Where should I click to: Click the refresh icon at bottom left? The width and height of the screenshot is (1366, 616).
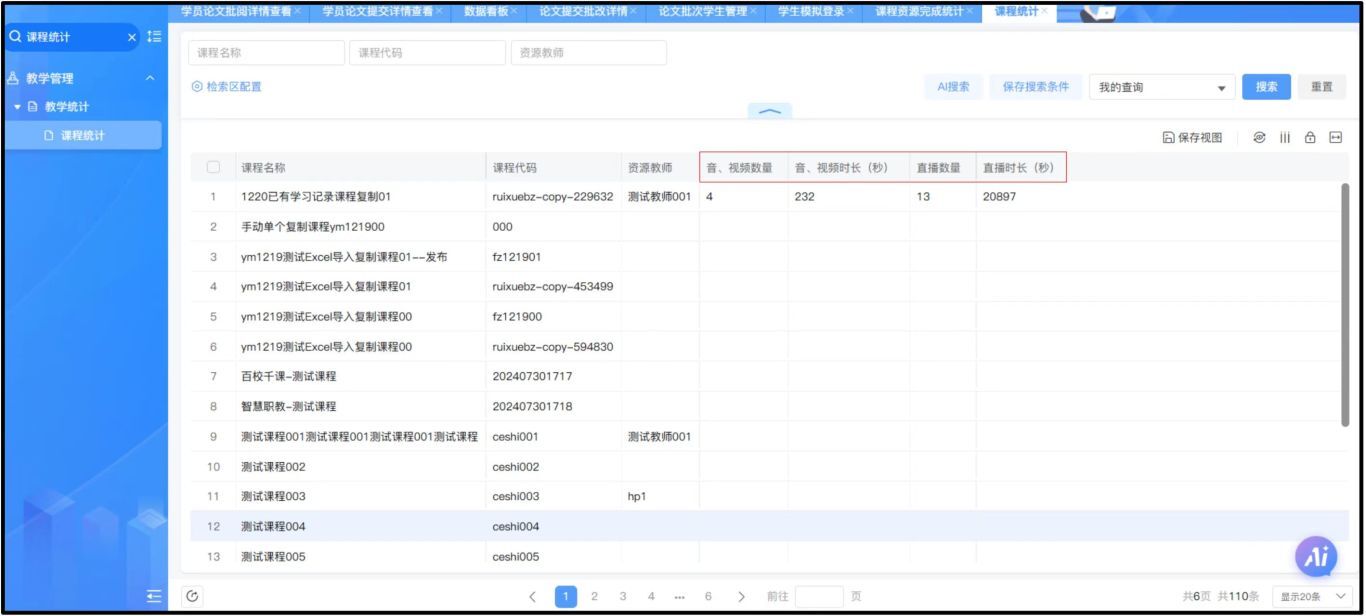click(x=192, y=596)
